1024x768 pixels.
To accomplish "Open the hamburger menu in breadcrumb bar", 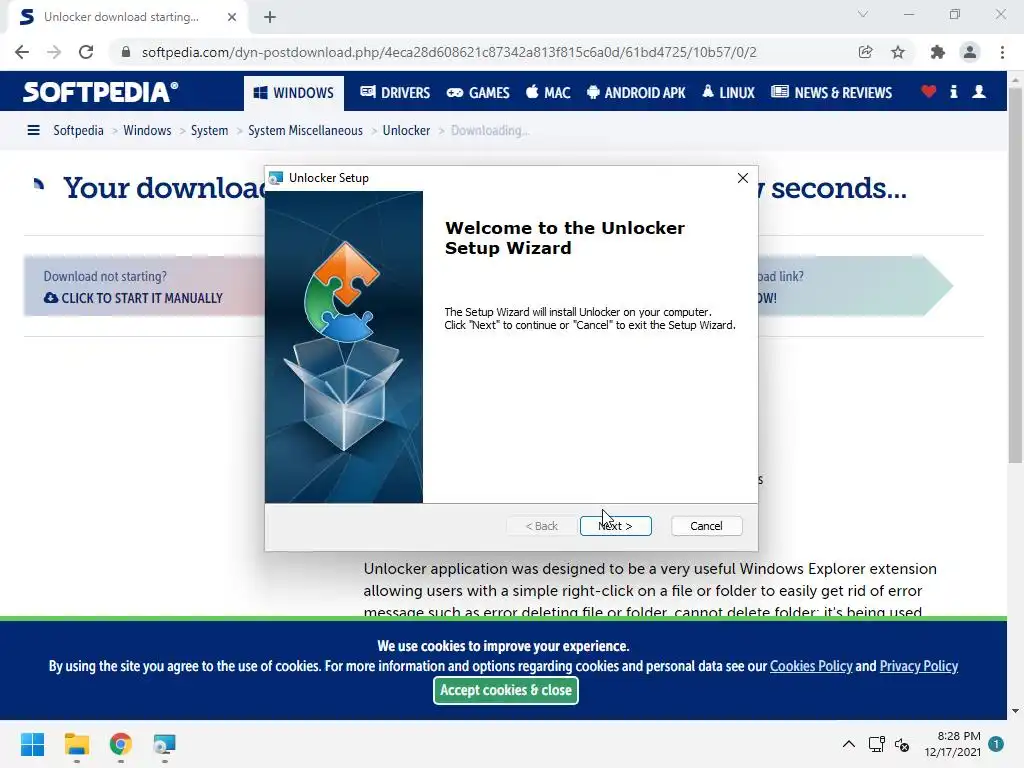I will point(33,130).
